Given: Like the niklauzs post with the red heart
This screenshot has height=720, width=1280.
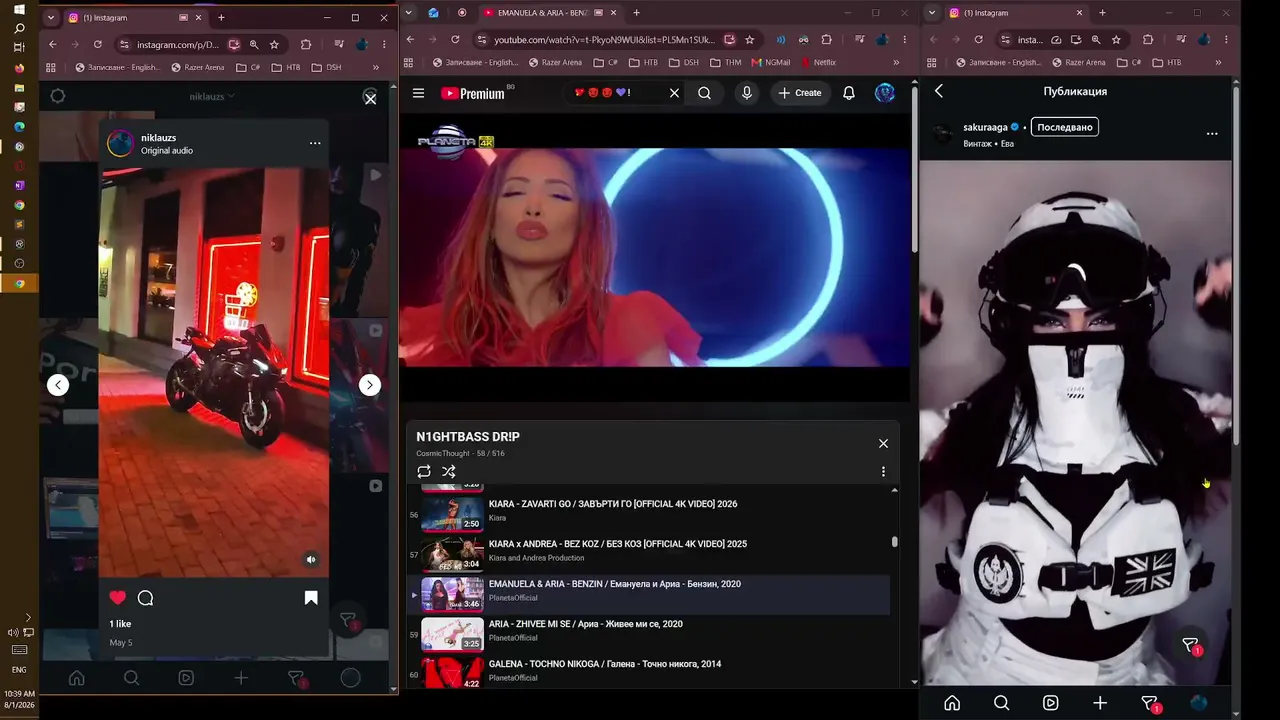Looking at the screenshot, I should (118, 598).
